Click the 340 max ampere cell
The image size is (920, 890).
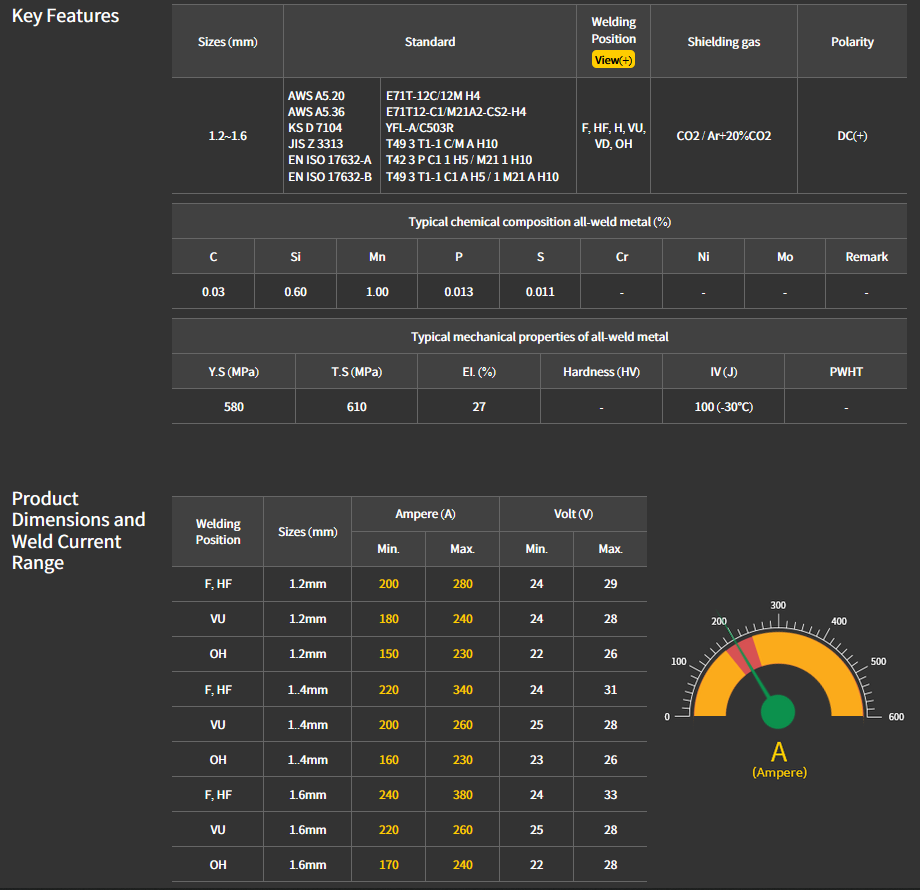click(x=462, y=689)
